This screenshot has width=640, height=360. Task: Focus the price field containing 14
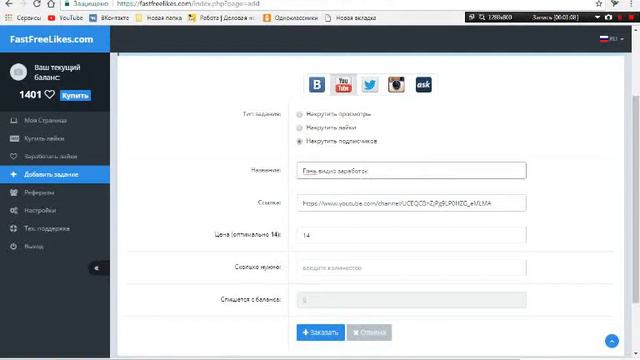pyautogui.click(x=411, y=235)
